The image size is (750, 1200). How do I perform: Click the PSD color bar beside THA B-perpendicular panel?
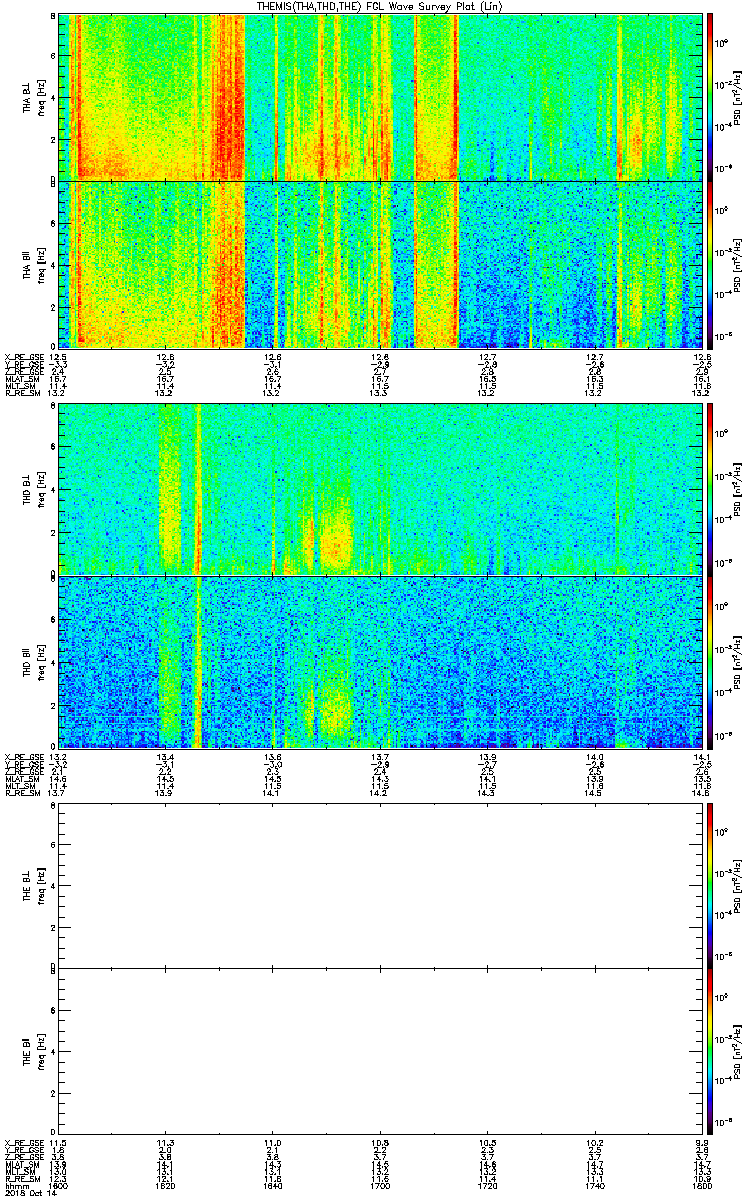[710, 97]
